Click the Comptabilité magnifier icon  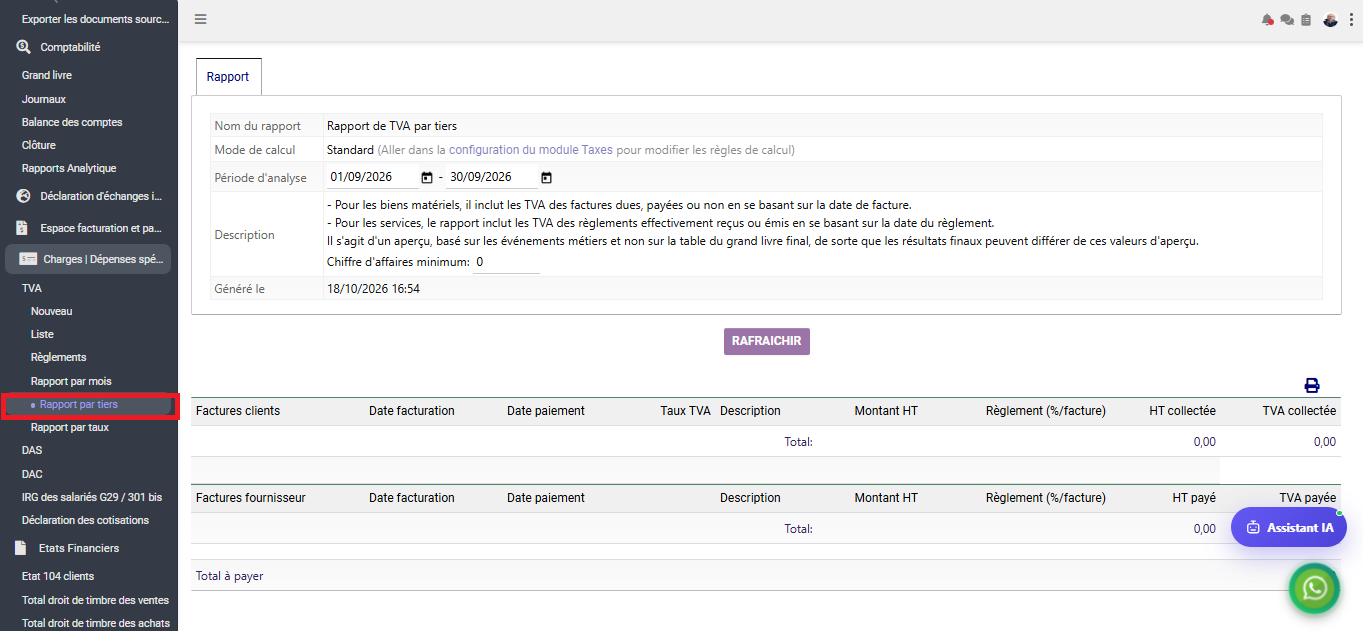pos(24,47)
